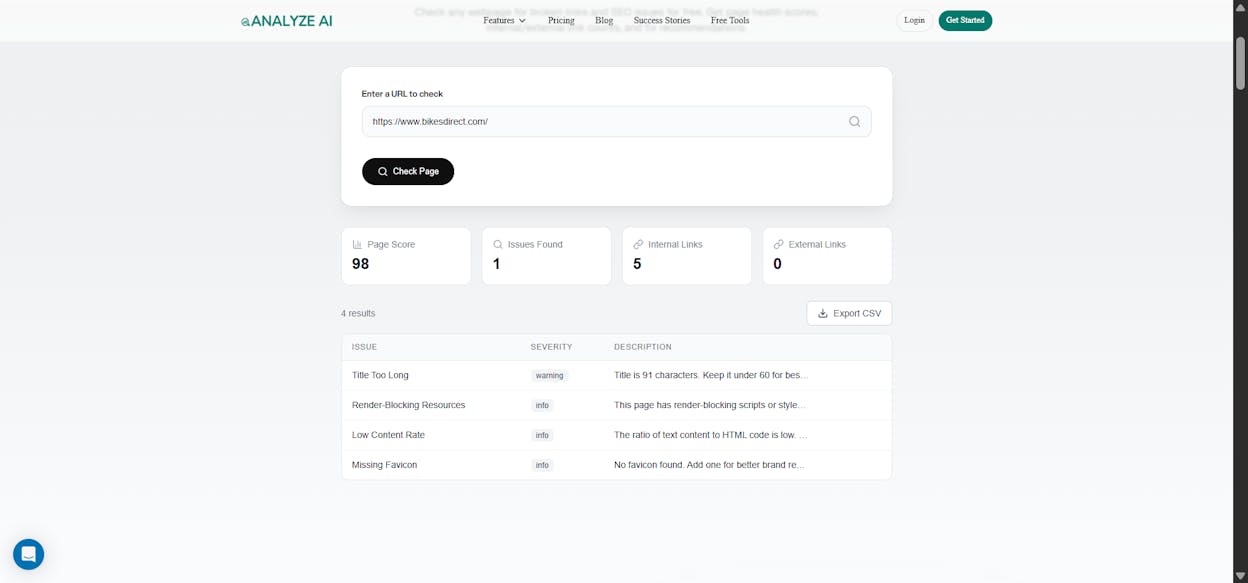Select the Low Content Rate row
The image size is (1248, 583).
pyautogui.click(x=616, y=435)
